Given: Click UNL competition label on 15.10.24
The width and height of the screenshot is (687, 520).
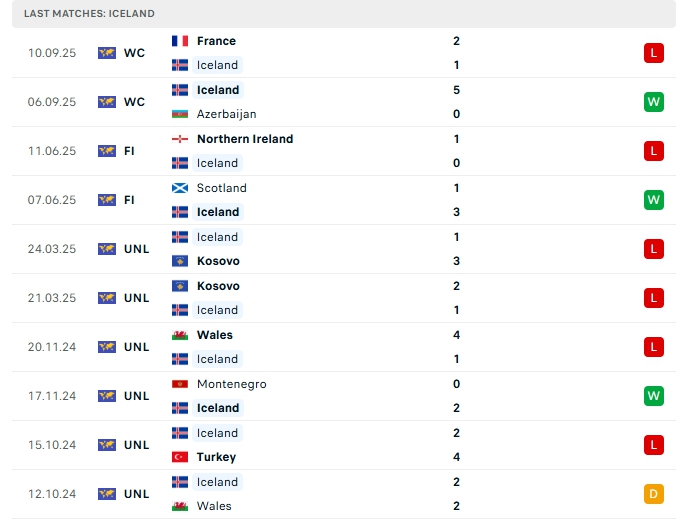Looking at the screenshot, I should (x=137, y=445).
